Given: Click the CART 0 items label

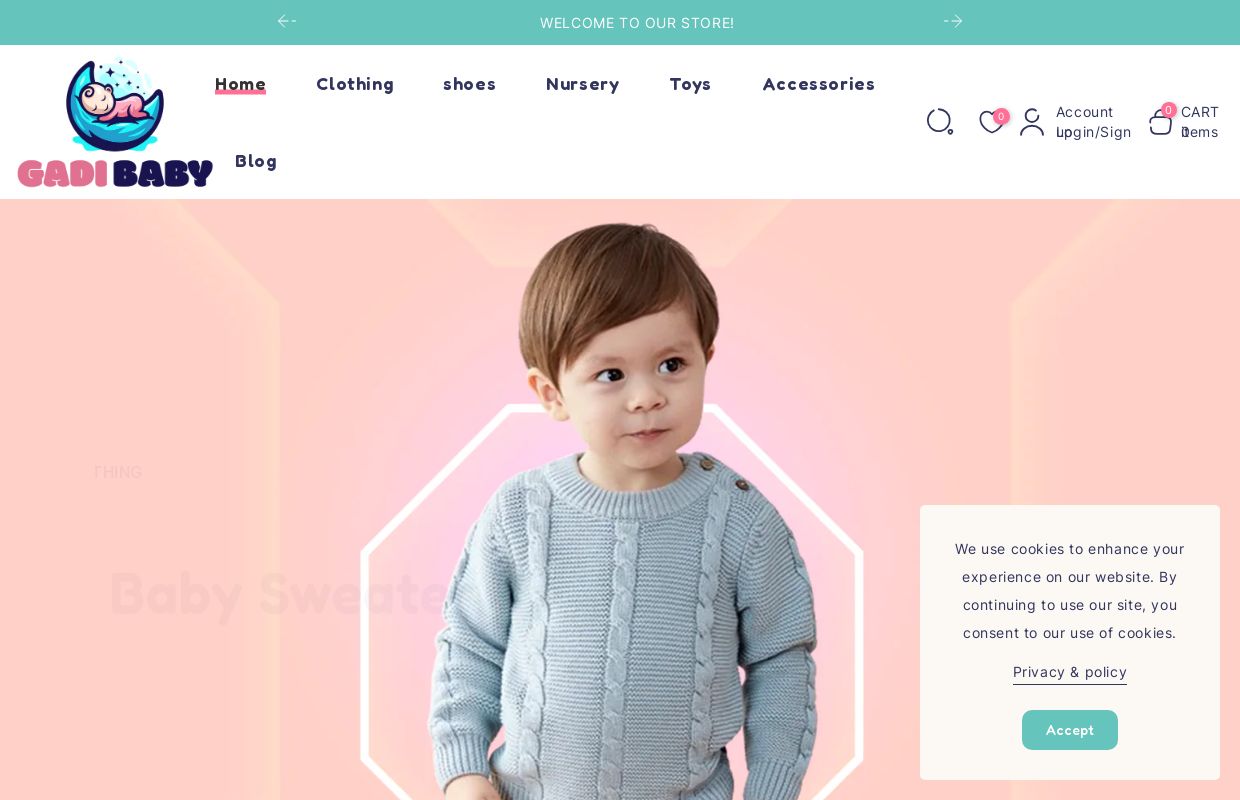Looking at the screenshot, I should pyautogui.click(x=1199, y=122).
